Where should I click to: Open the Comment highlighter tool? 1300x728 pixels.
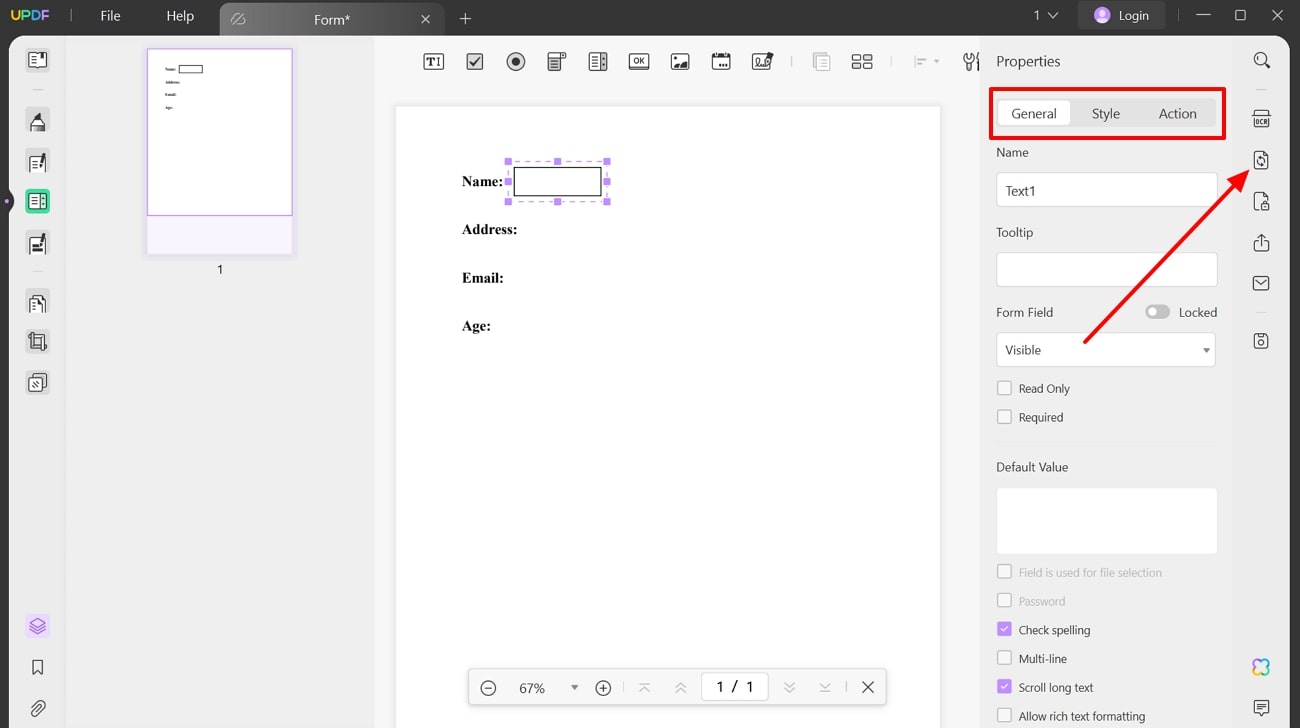[x=38, y=121]
